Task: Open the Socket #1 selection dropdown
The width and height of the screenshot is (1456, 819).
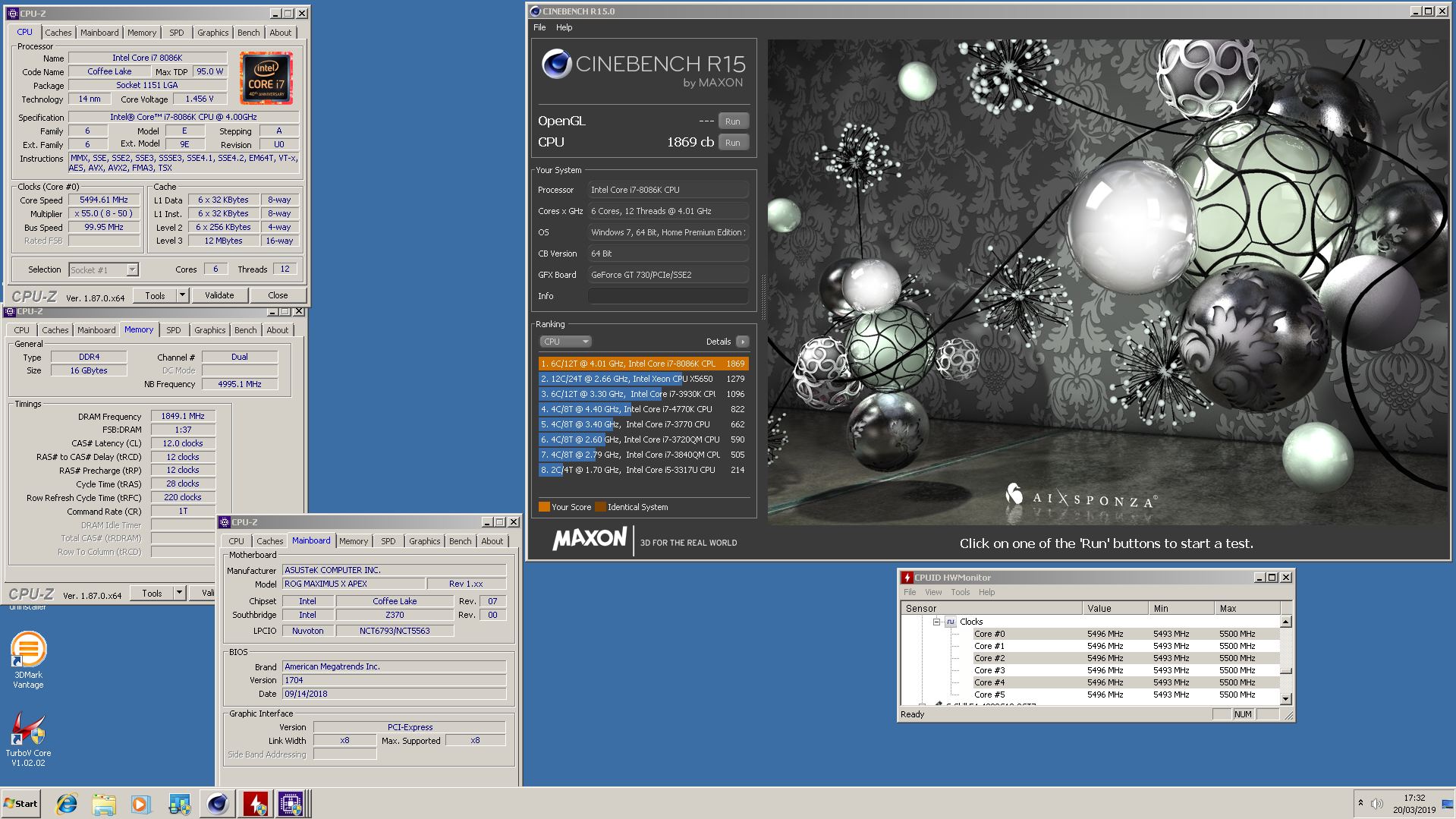Action: pyautogui.click(x=132, y=270)
